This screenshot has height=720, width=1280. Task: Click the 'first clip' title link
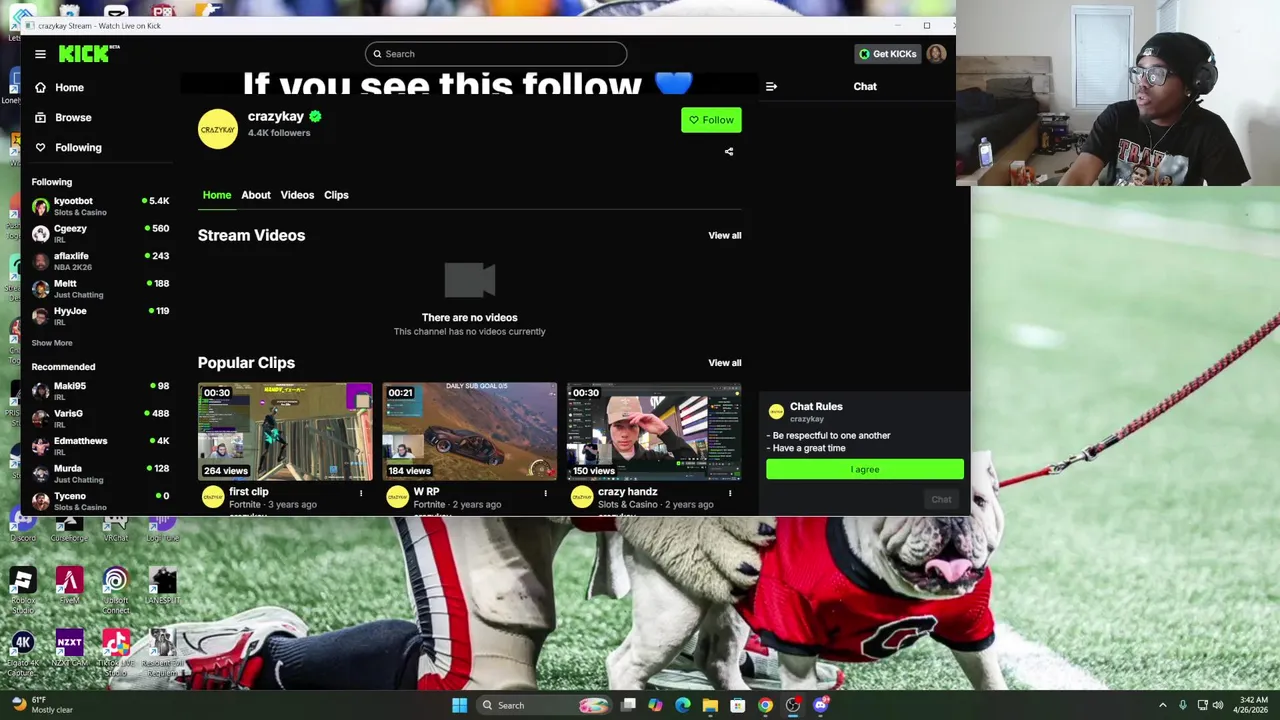pyautogui.click(x=249, y=492)
